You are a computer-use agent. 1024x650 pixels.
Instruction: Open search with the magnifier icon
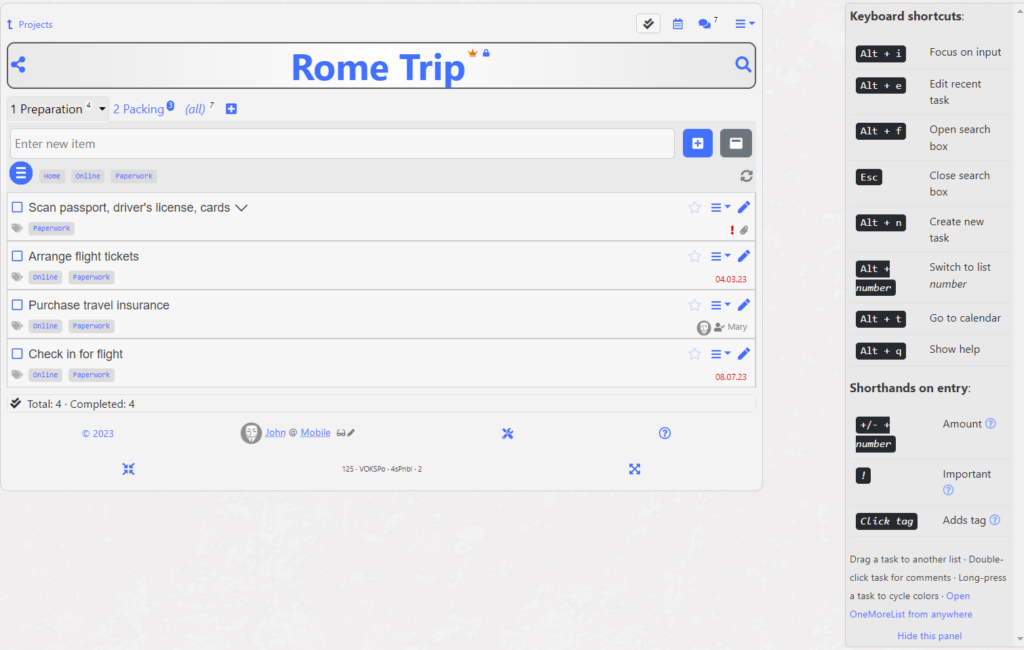click(x=743, y=65)
